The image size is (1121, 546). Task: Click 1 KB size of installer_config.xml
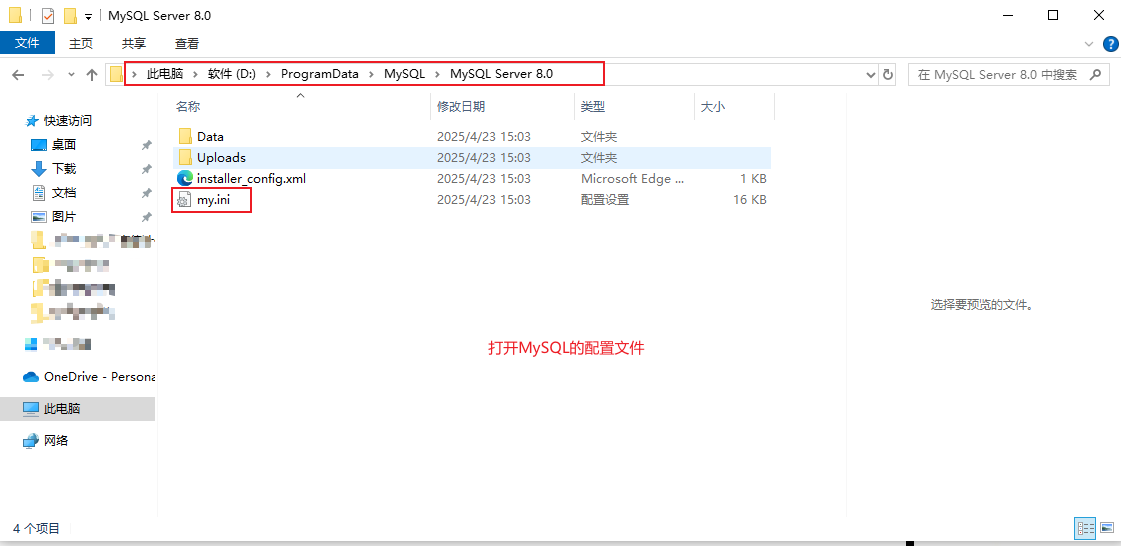click(x=754, y=179)
